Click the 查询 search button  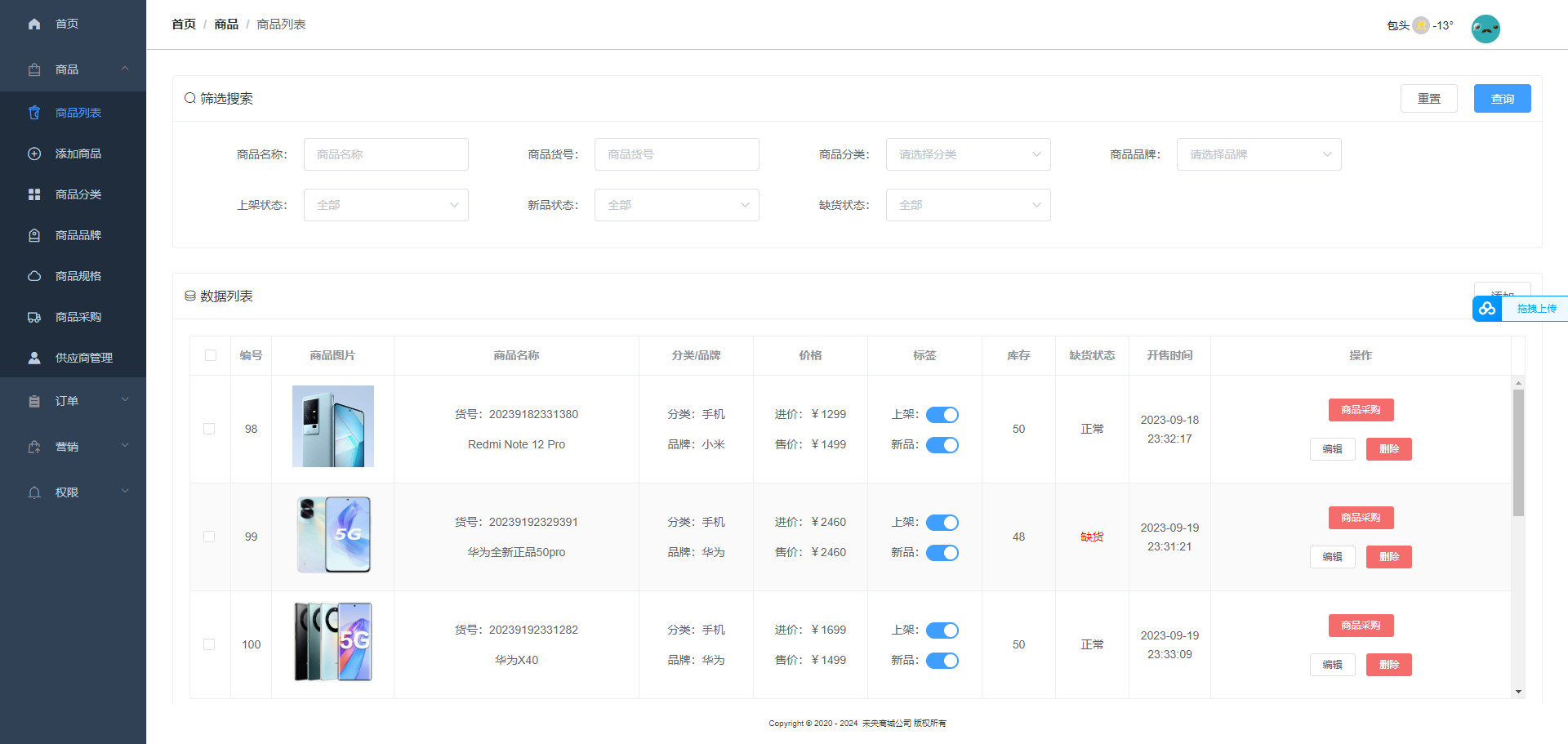[x=1502, y=99]
